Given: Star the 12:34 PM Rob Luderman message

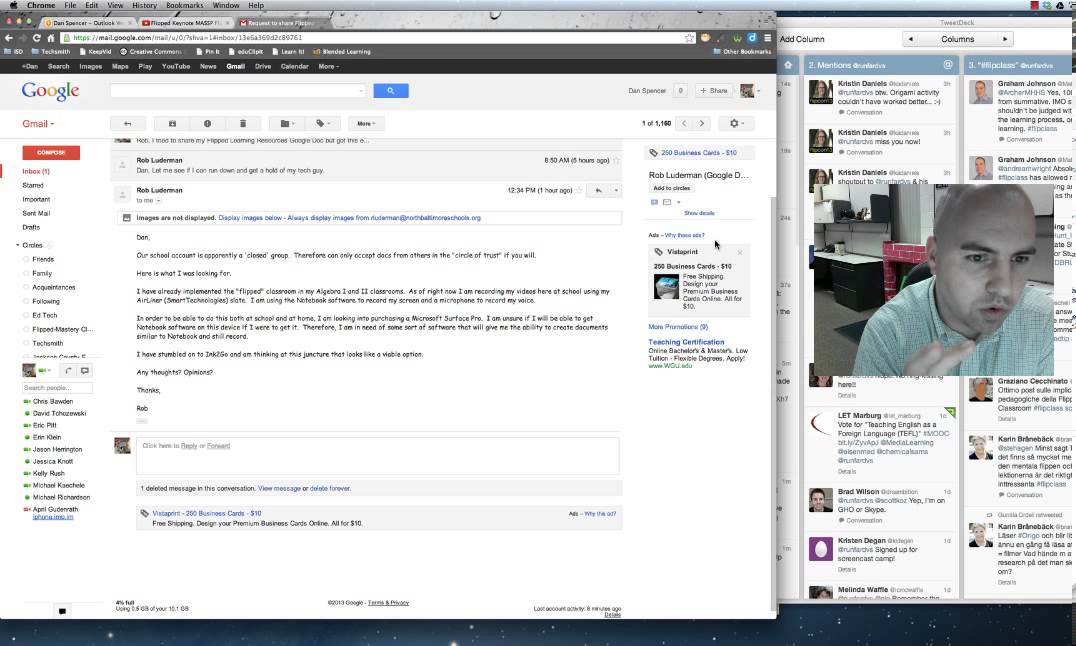Looking at the screenshot, I should point(579,190).
